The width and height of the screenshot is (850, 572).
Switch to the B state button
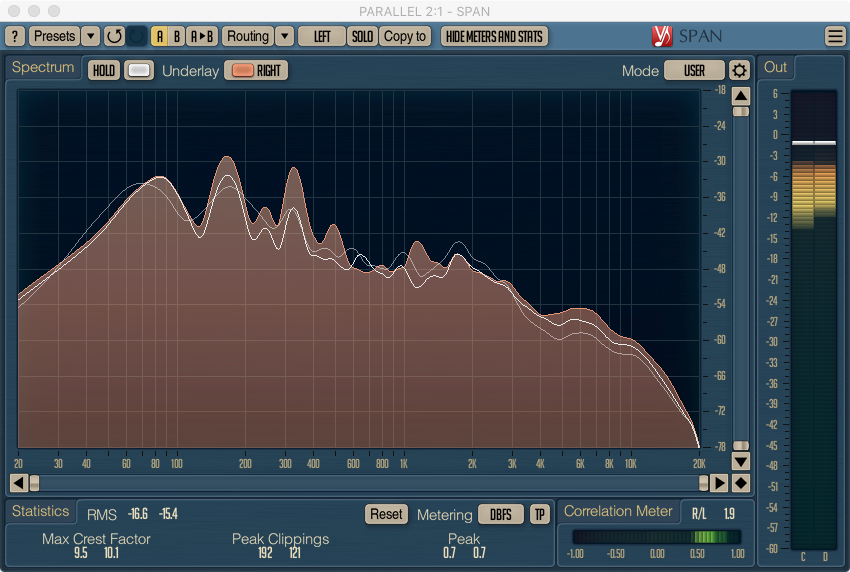[x=177, y=36]
